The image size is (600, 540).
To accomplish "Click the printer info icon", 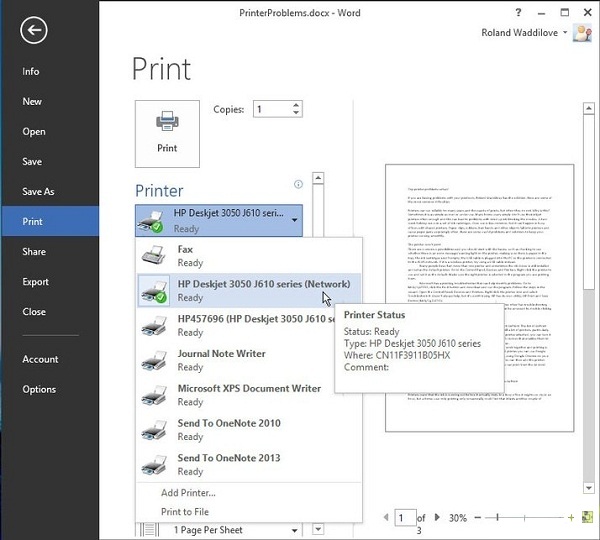I will [x=298, y=185].
